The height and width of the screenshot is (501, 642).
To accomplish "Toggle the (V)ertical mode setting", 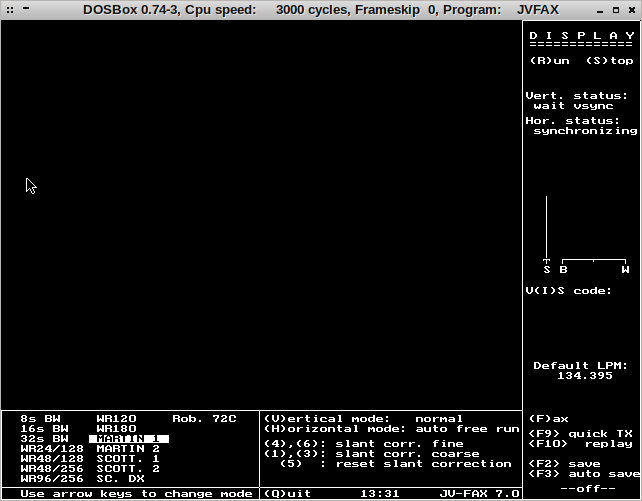I will pyautogui.click(x=363, y=419).
